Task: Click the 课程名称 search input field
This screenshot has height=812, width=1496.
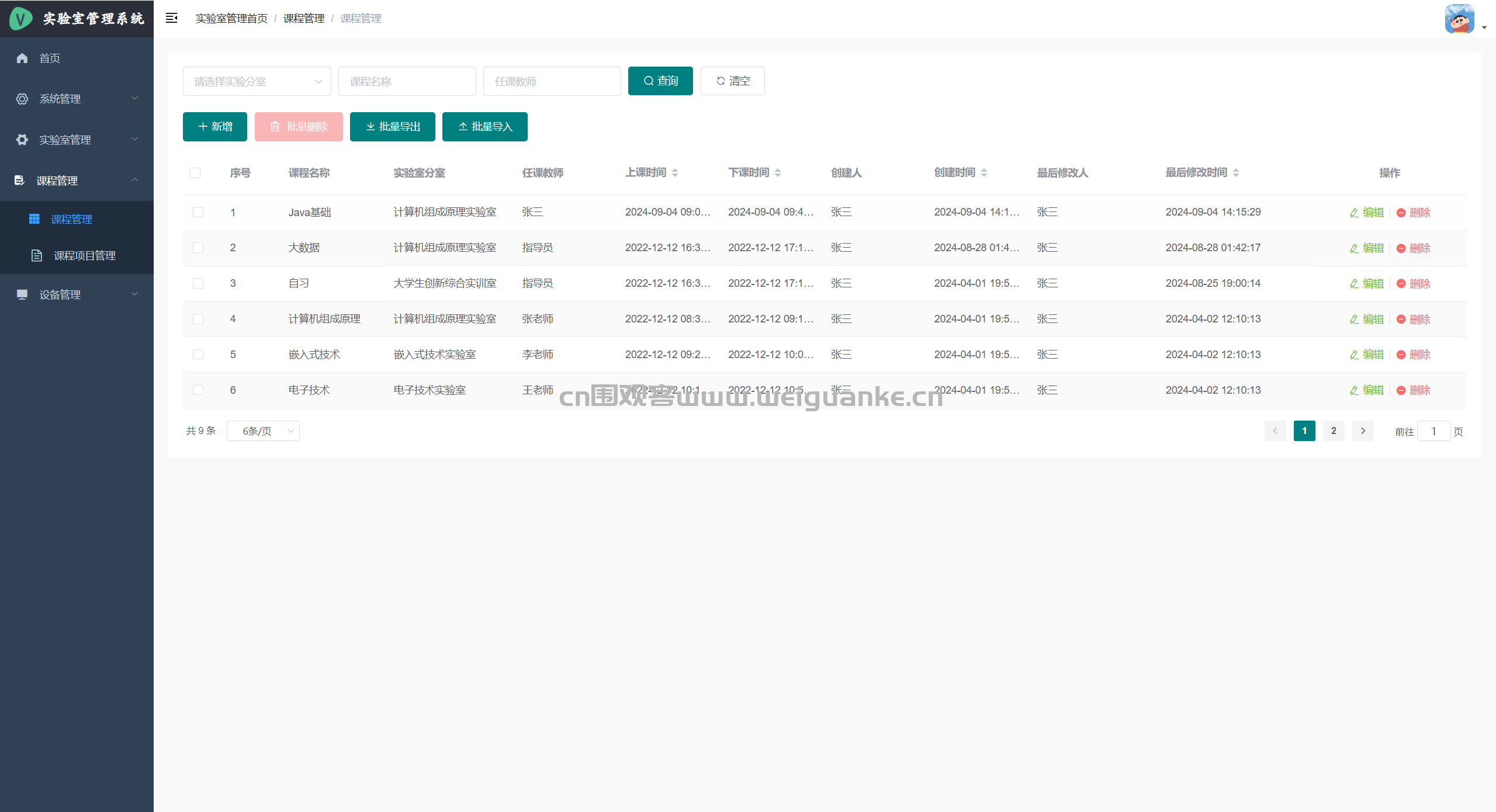Action: [407, 81]
